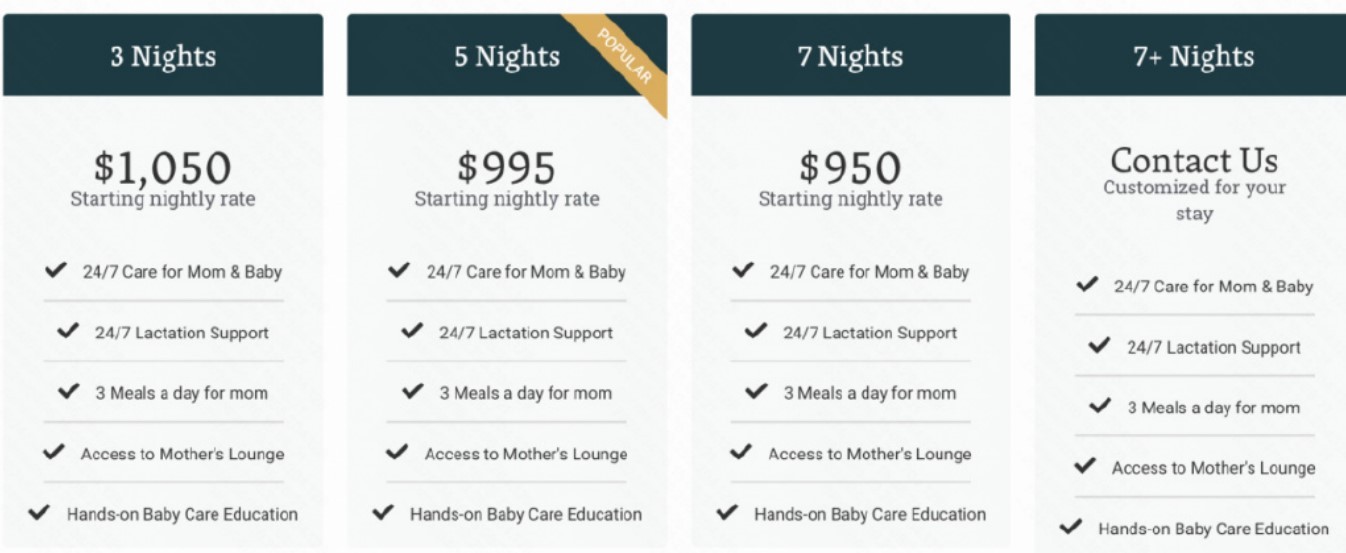Click checkmark beside Hands-on Baby Care in 5 Nights
Image resolution: width=1346 pixels, height=553 pixels.
[384, 513]
